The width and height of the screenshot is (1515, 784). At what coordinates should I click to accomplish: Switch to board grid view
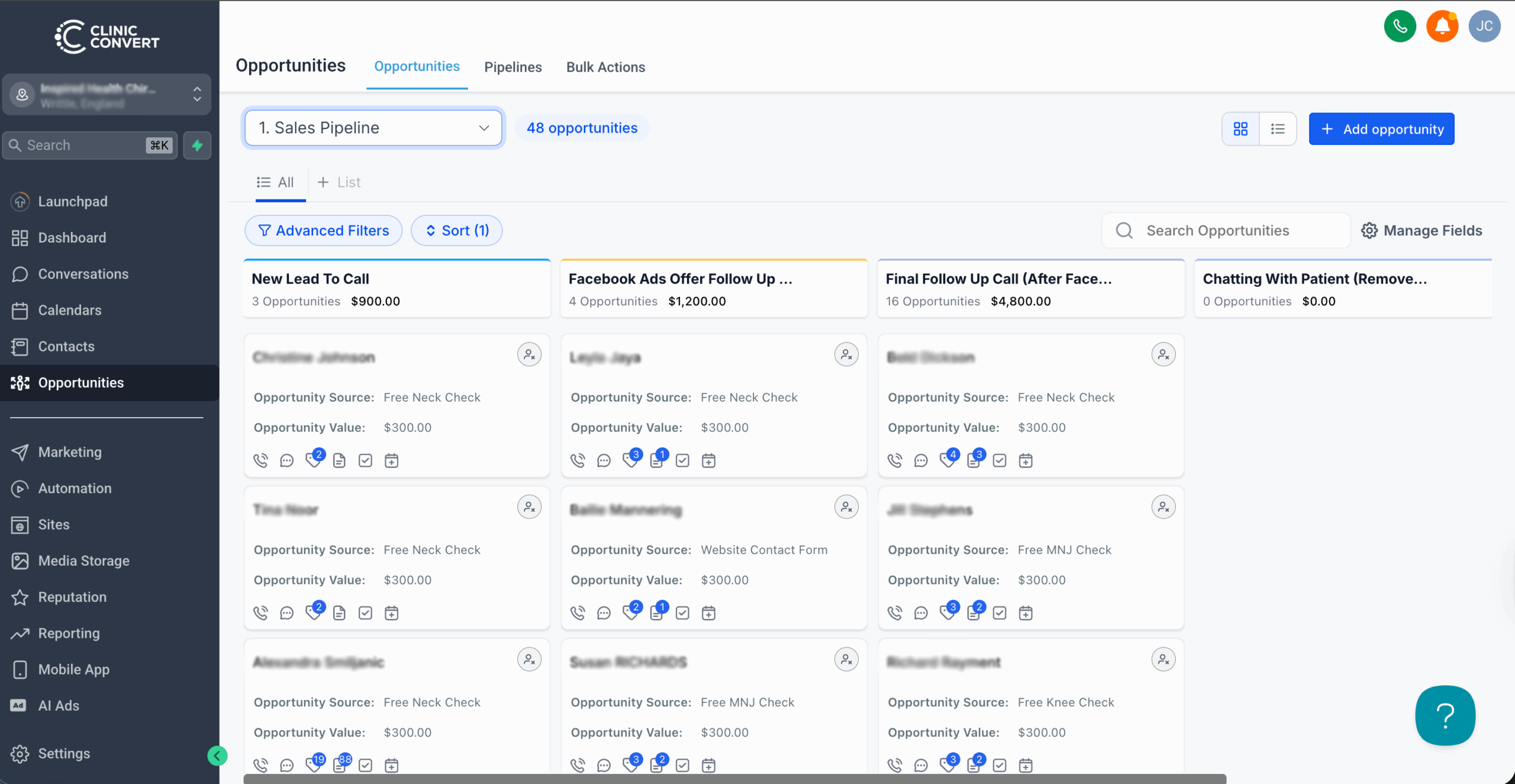click(x=1240, y=129)
